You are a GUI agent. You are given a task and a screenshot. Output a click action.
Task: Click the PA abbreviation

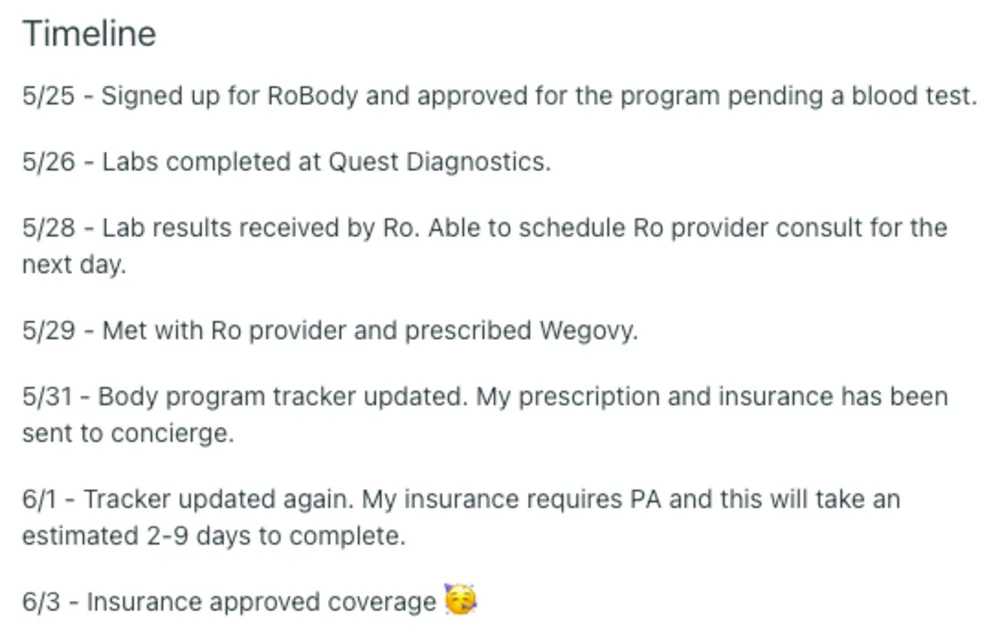click(x=645, y=499)
